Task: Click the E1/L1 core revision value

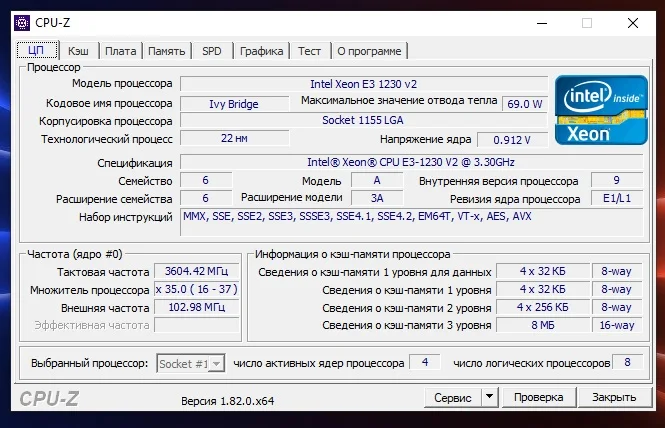Action: pyautogui.click(x=617, y=198)
